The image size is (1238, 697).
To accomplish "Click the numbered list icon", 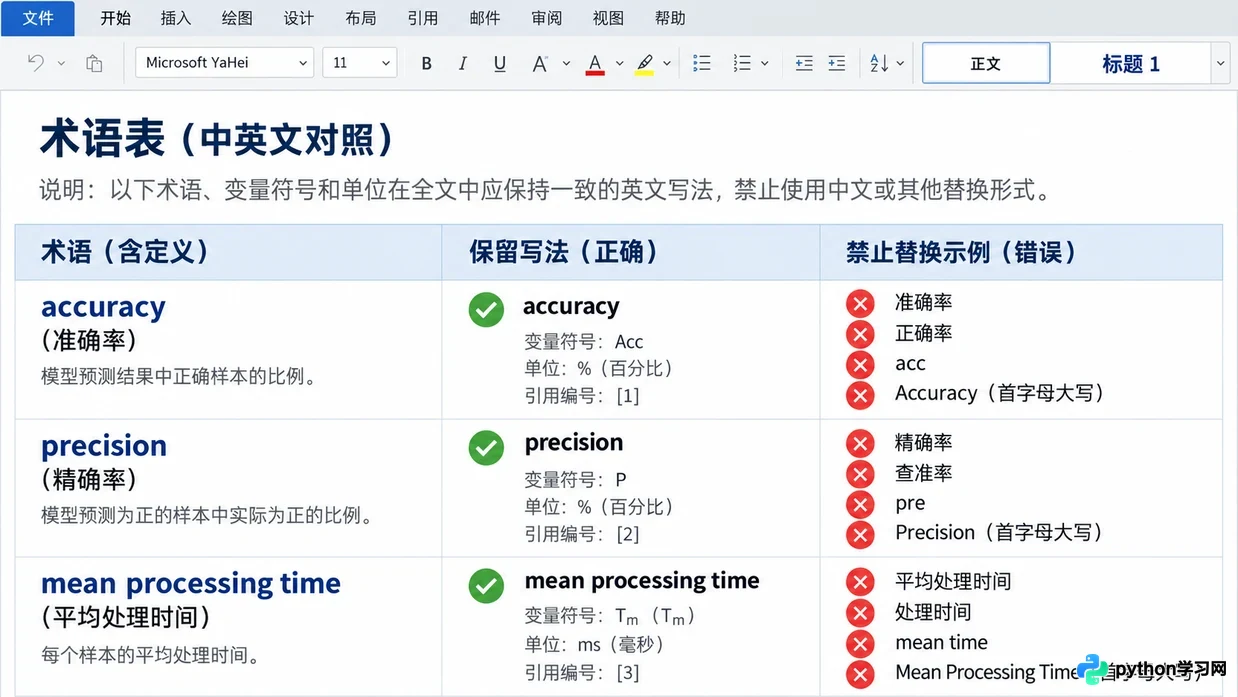I will (x=742, y=63).
